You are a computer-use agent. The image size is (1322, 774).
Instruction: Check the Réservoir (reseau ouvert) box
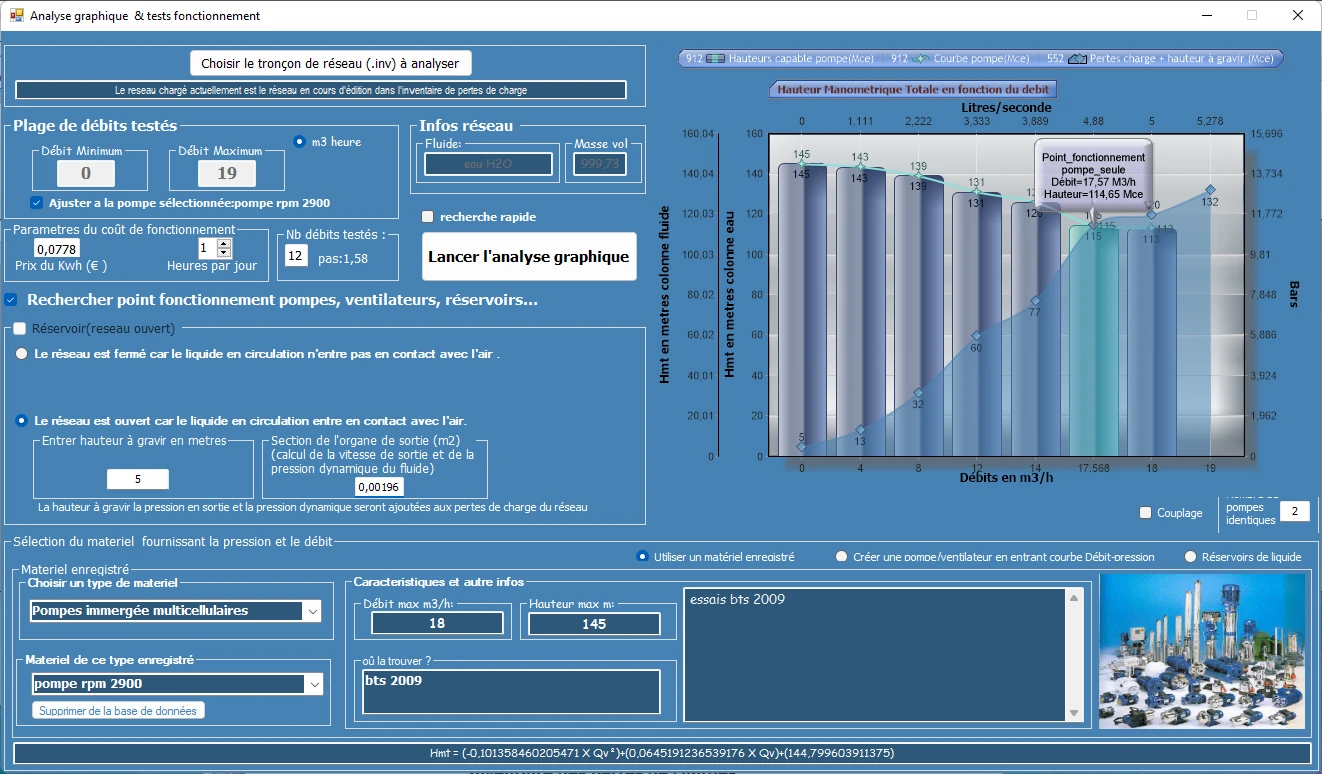coord(19,328)
